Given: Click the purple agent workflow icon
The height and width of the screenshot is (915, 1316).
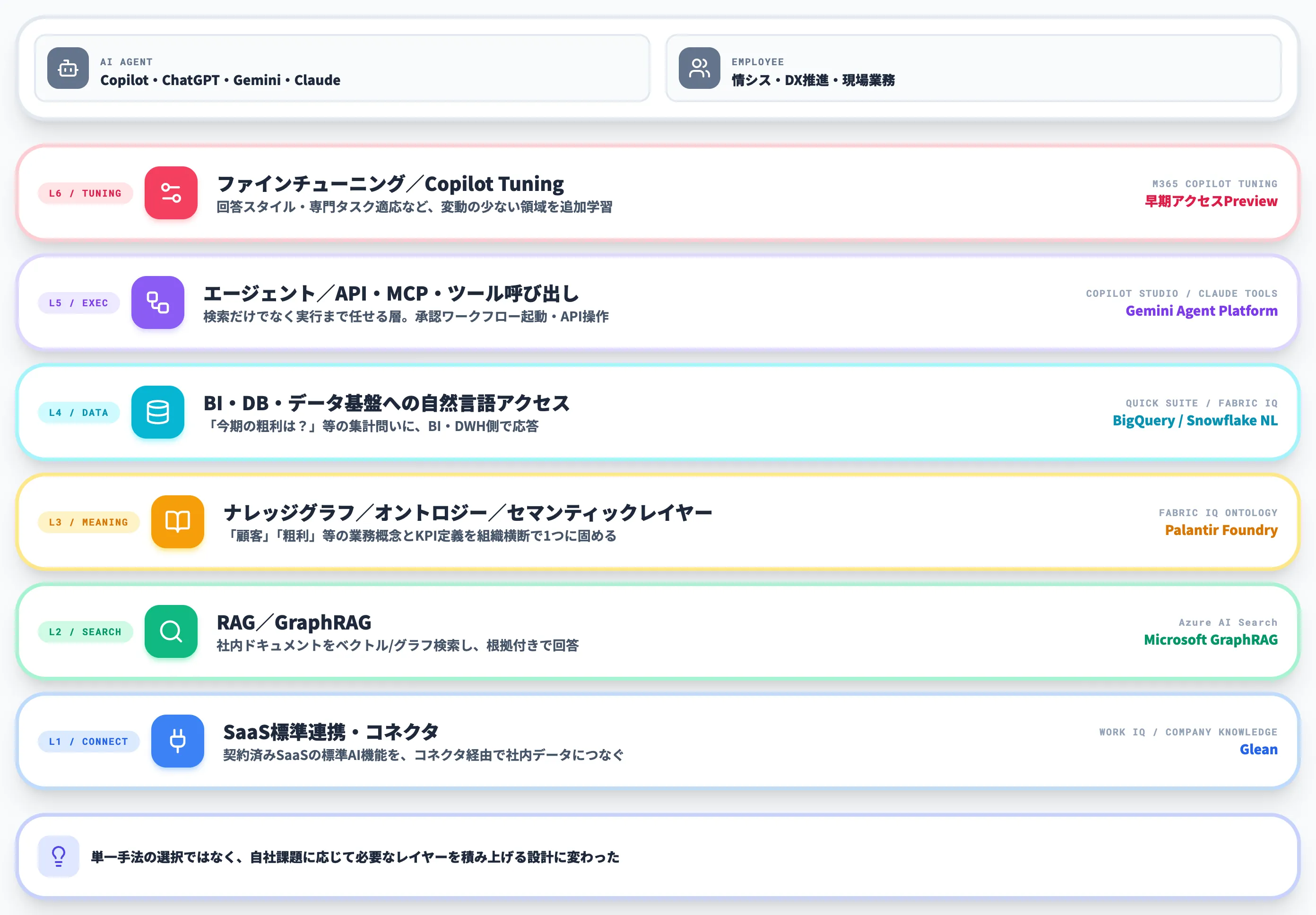Looking at the screenshot, I should point(157,302).
